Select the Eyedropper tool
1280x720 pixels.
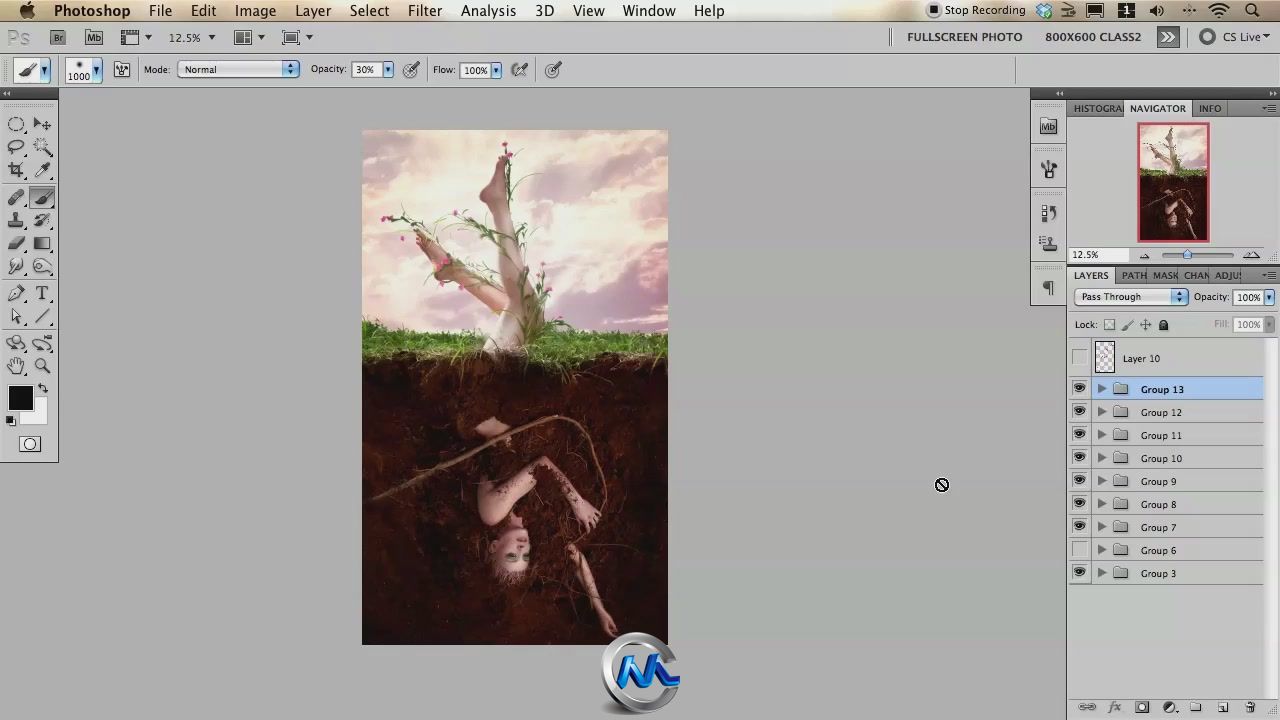42,170
